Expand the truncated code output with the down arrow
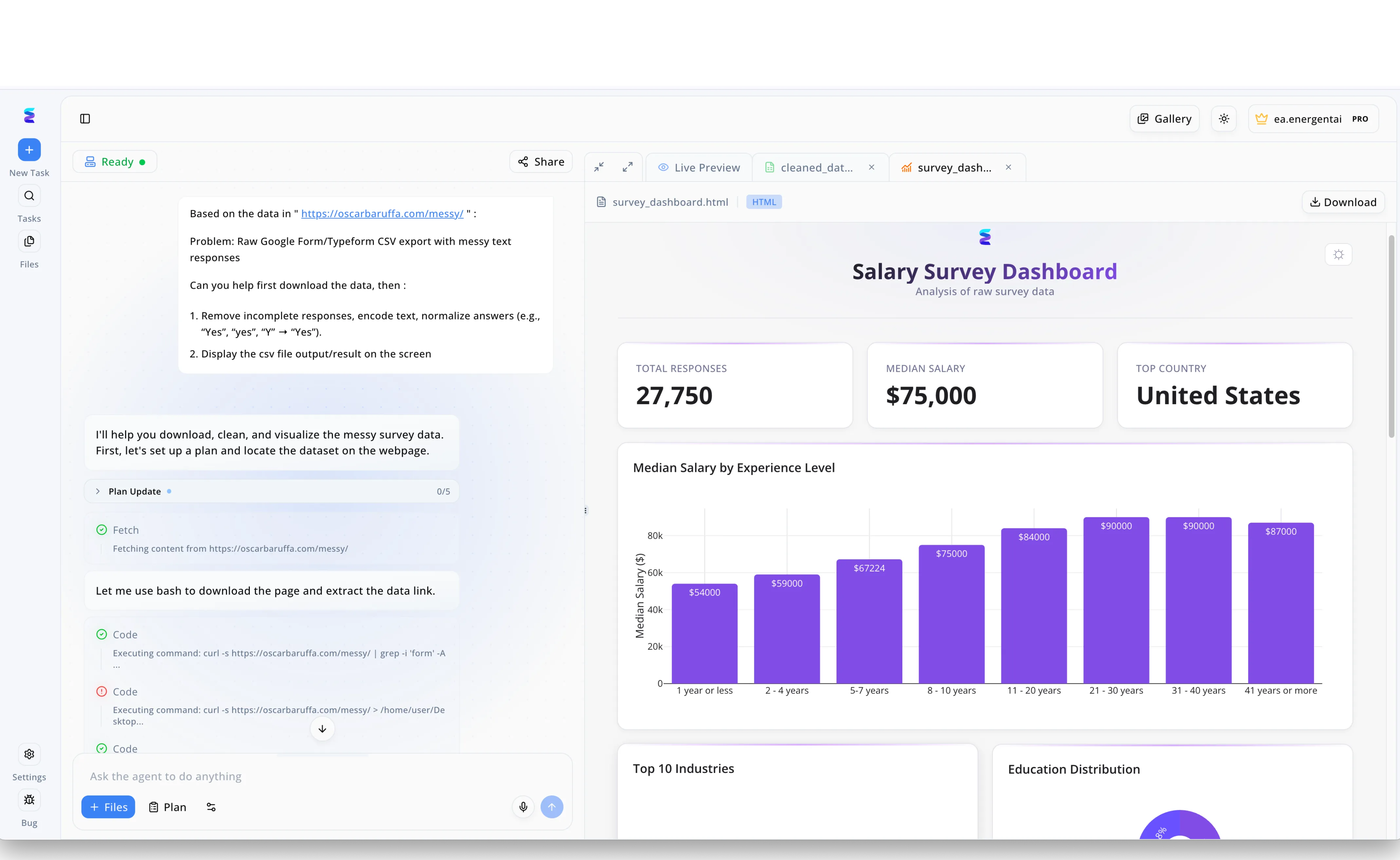The image size is (1400, 860). [322, 728]
